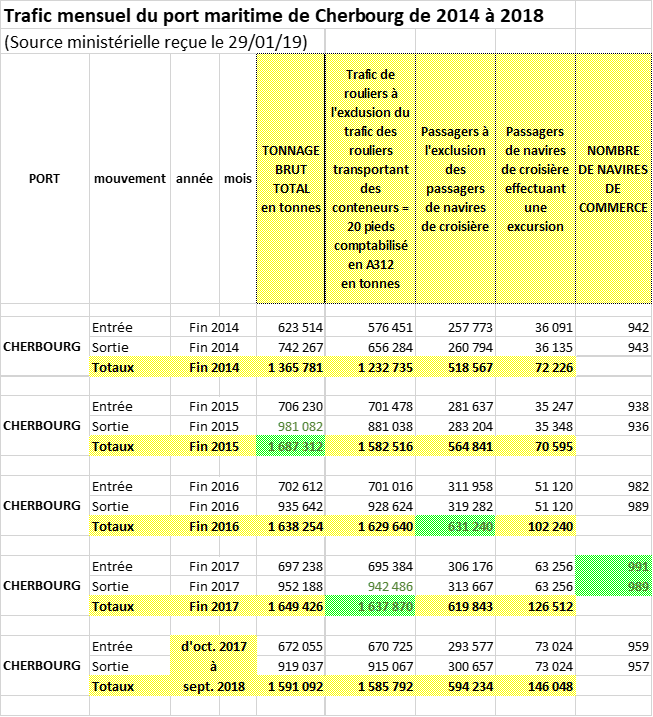Select cell with value 36 091
The height and width of the screenshot is (717, 653).
[535, 327]
